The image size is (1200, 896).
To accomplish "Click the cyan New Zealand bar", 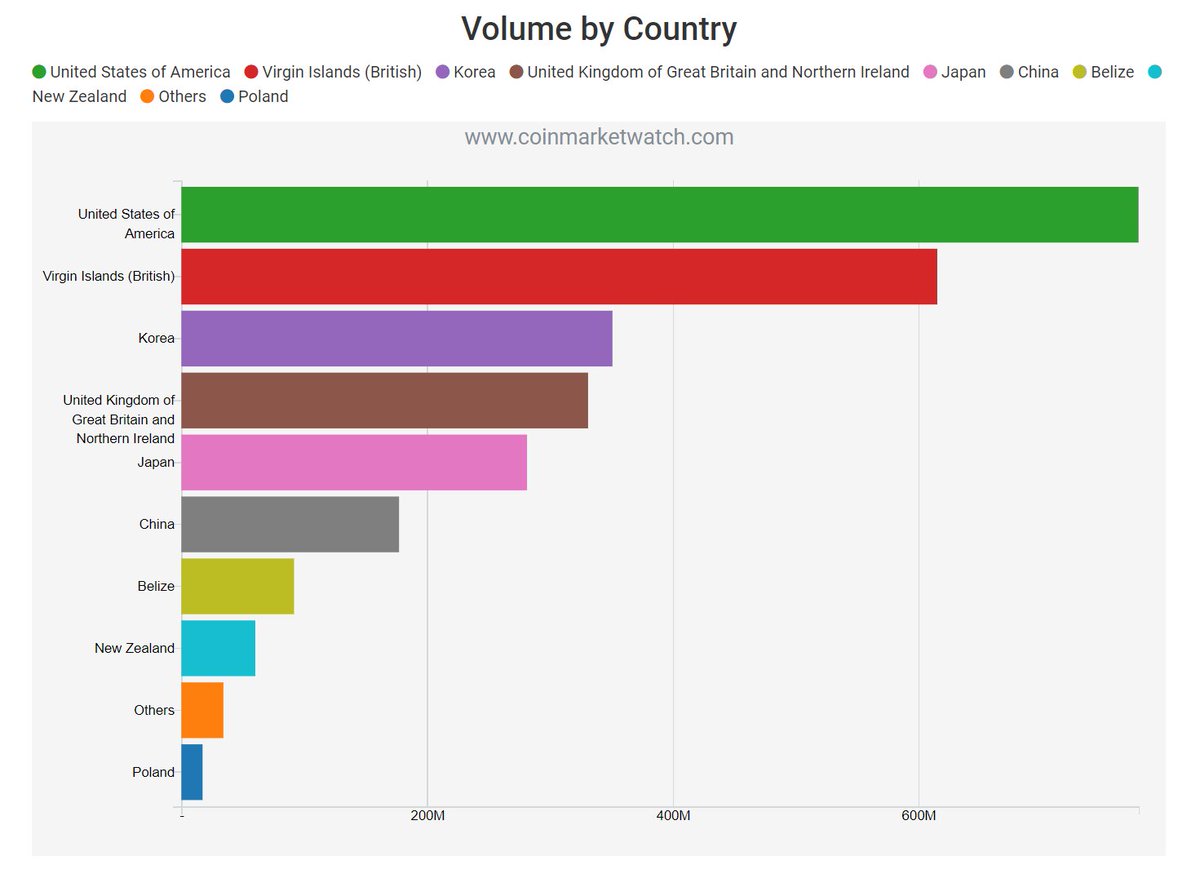I will click(218, 648).
